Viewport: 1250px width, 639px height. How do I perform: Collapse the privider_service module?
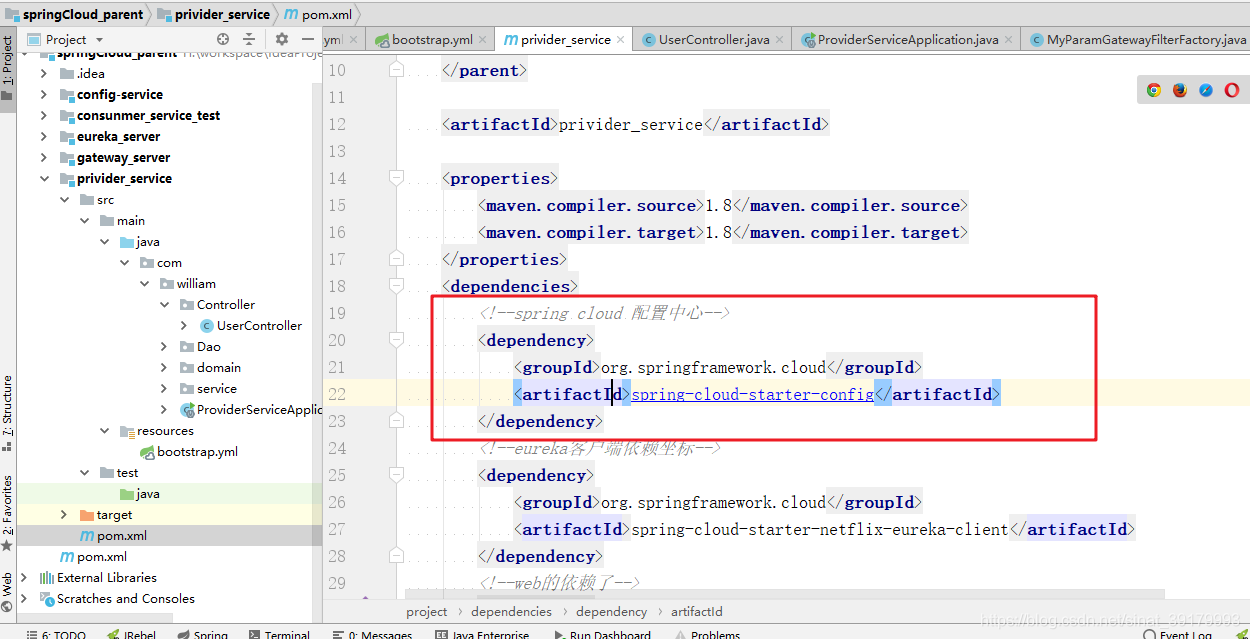[44, 178]
